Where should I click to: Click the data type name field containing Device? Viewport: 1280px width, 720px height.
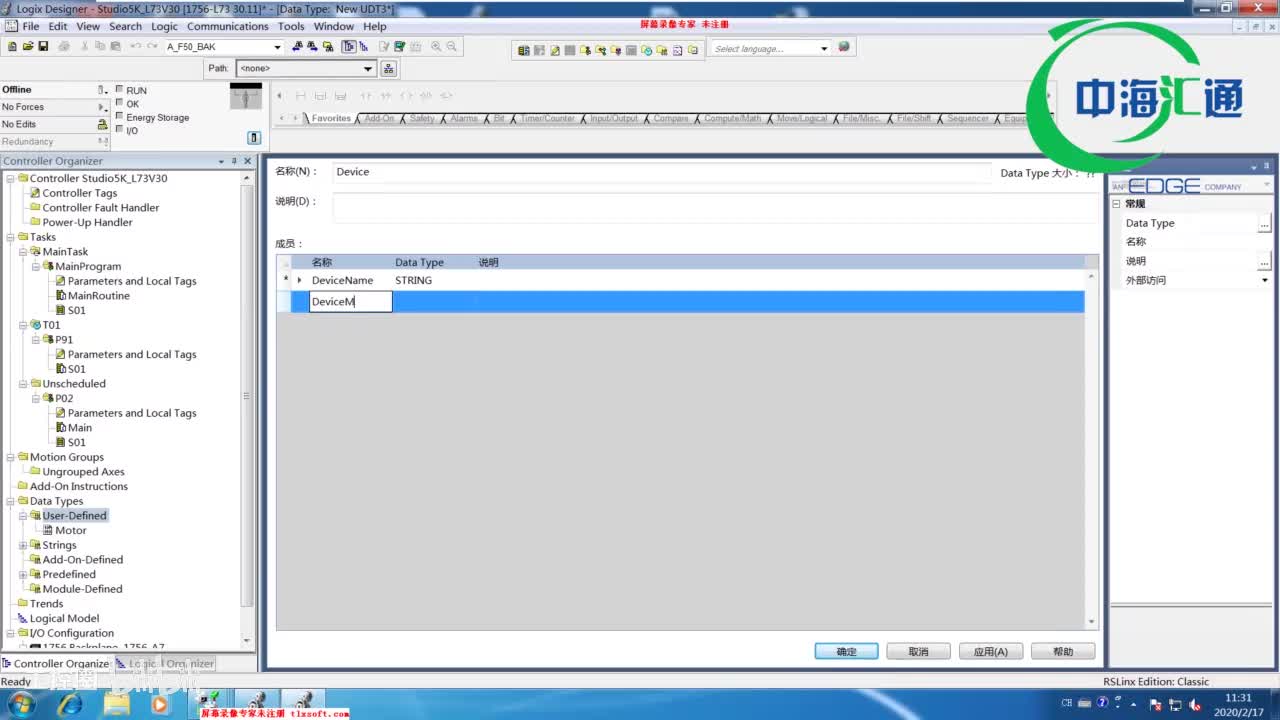(x=661, y=172)
